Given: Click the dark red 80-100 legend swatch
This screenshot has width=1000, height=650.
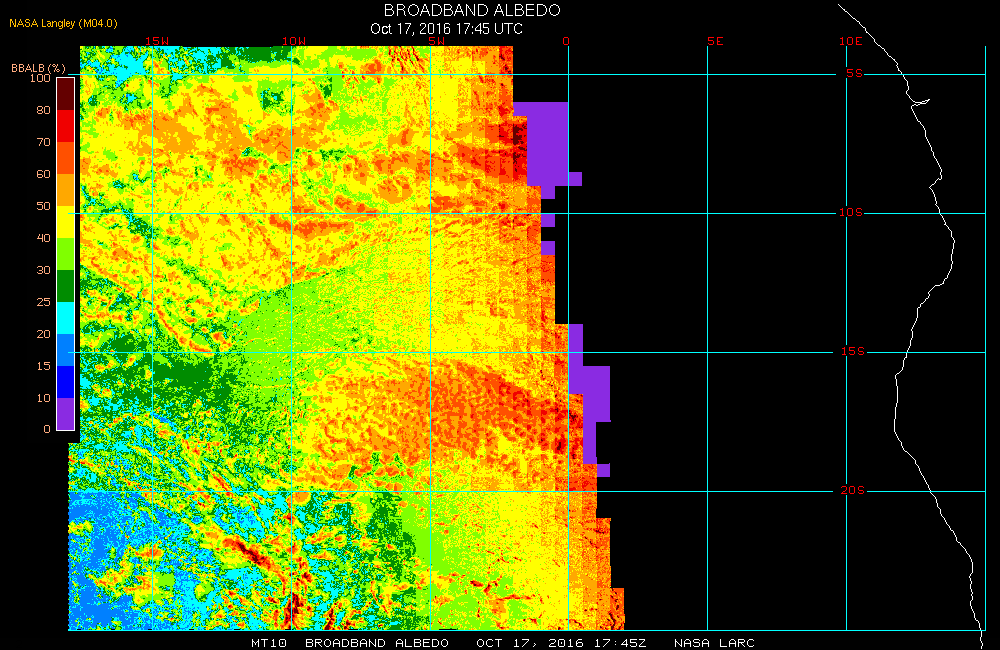Looking at the screenshot, I should [66, 94].
